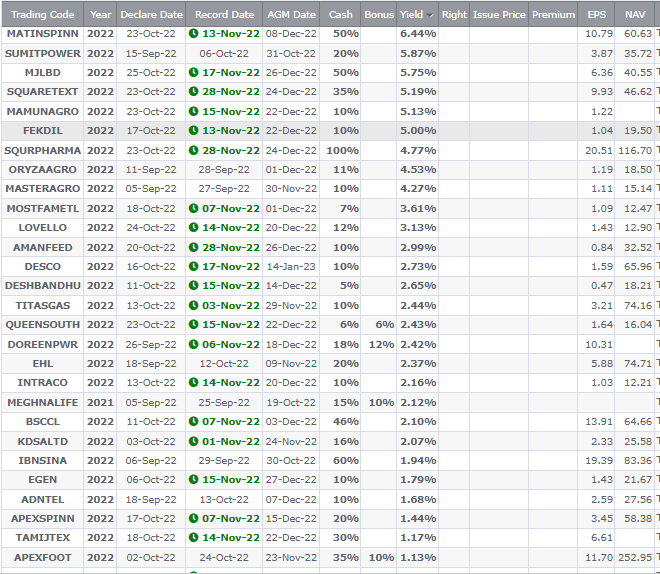The height and width of the screenshot is (574, 660).
Task: Sort by the Declare Date column header
Action: click(x=152, y=15)
